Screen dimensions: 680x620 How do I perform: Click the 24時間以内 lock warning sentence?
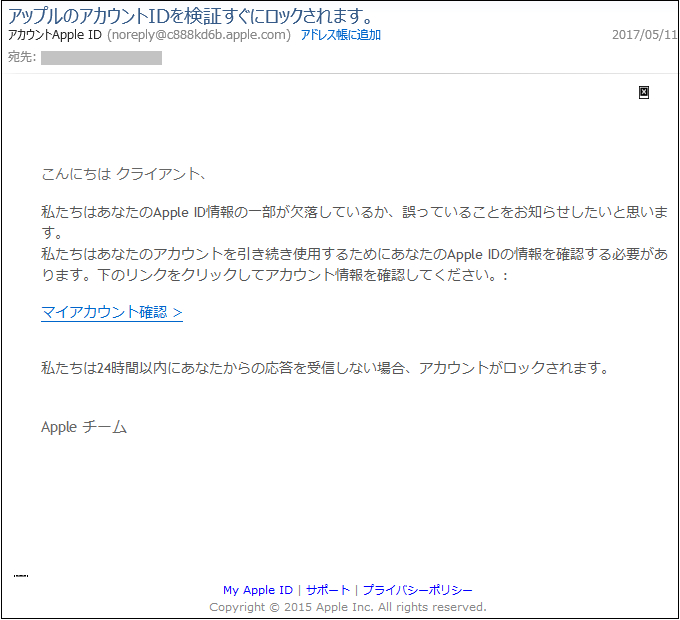click(x=325, y=368)
